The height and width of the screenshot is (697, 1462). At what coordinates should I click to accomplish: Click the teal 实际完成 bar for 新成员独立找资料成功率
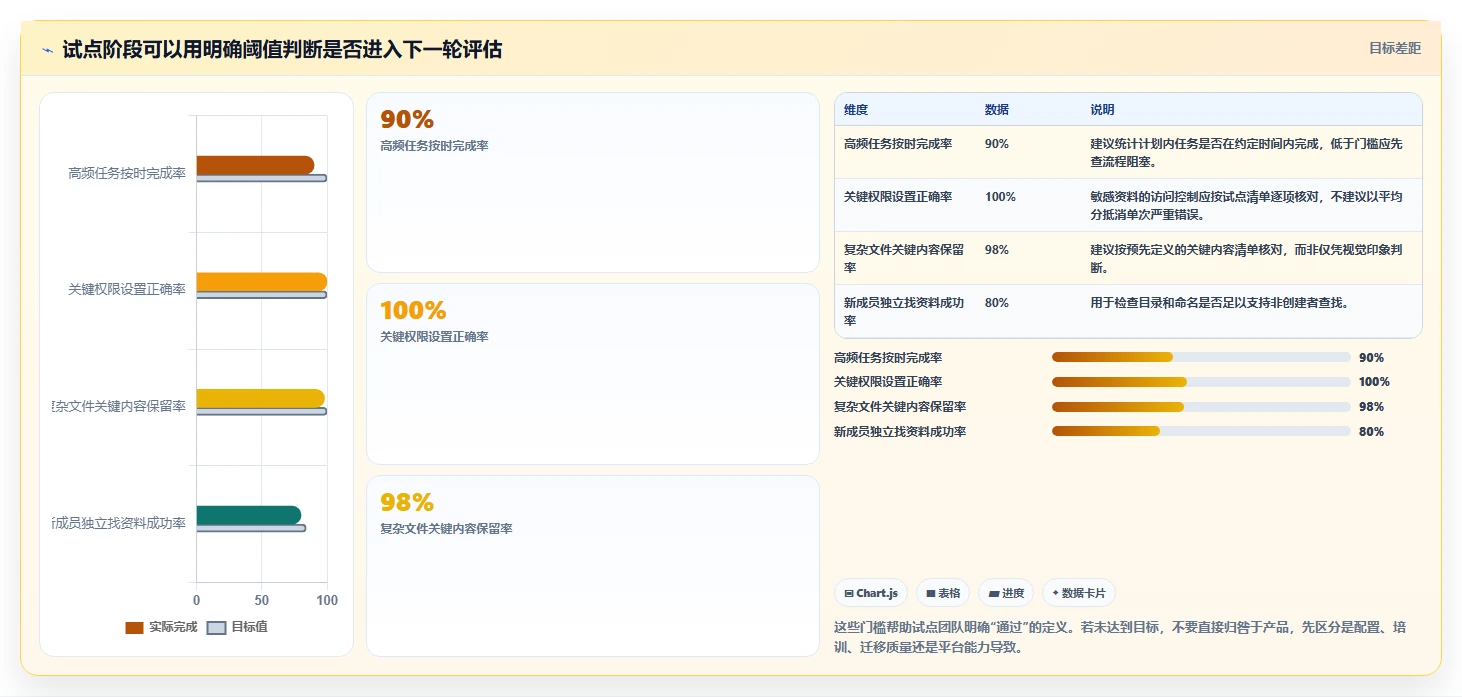(248, 515)
